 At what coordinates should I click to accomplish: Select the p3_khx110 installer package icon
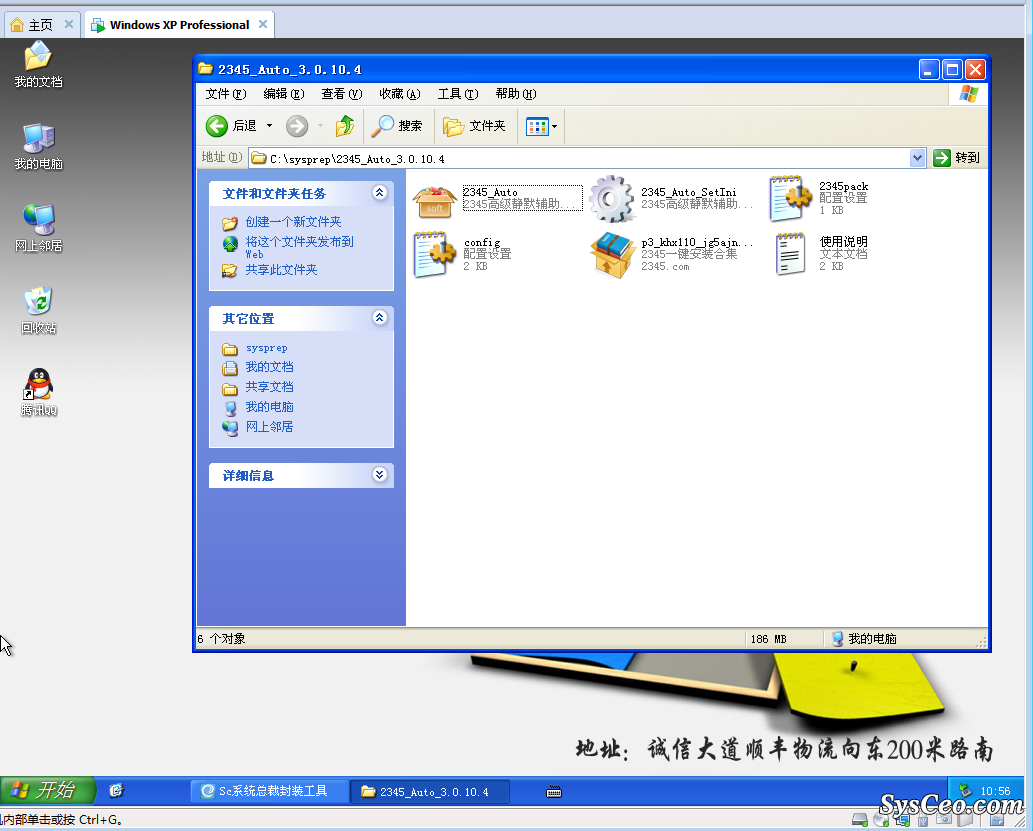click(x=612, y=254)
